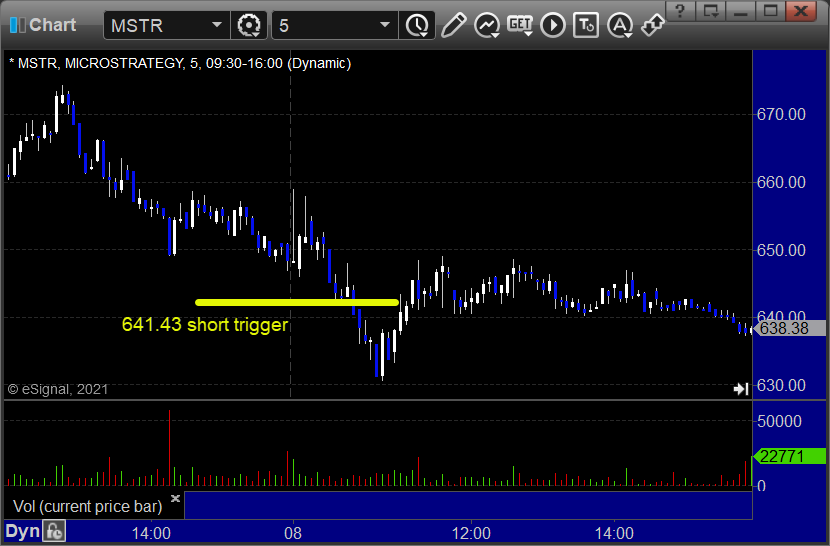Click the Chart window logo icon

coord(17,25)
